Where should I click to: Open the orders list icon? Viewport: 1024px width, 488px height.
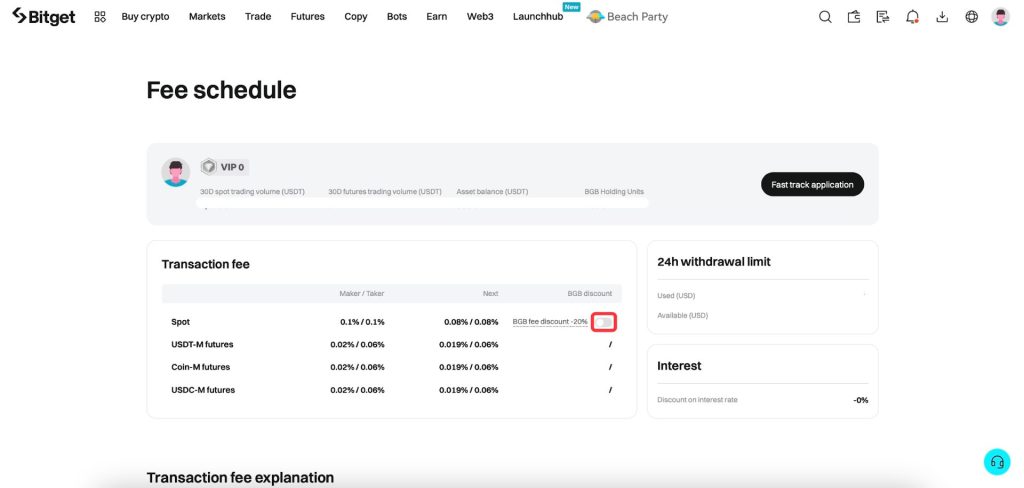point(883,17)
